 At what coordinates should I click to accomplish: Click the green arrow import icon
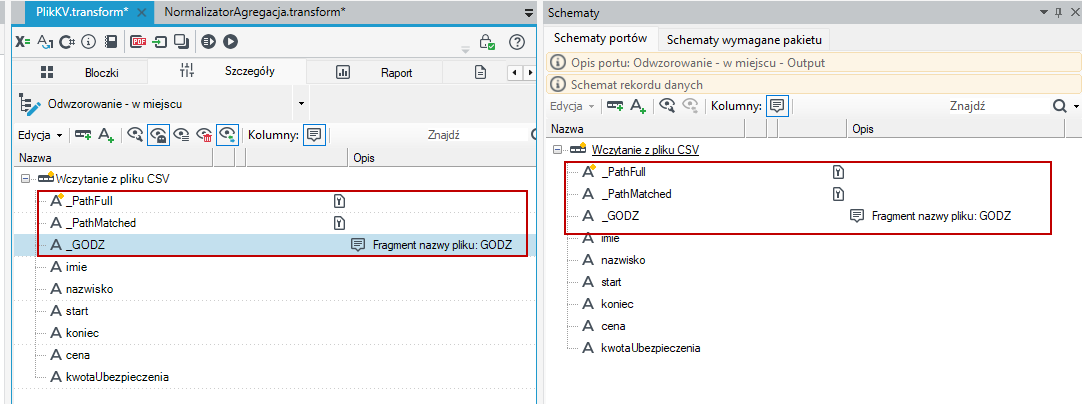pos(160,41)
